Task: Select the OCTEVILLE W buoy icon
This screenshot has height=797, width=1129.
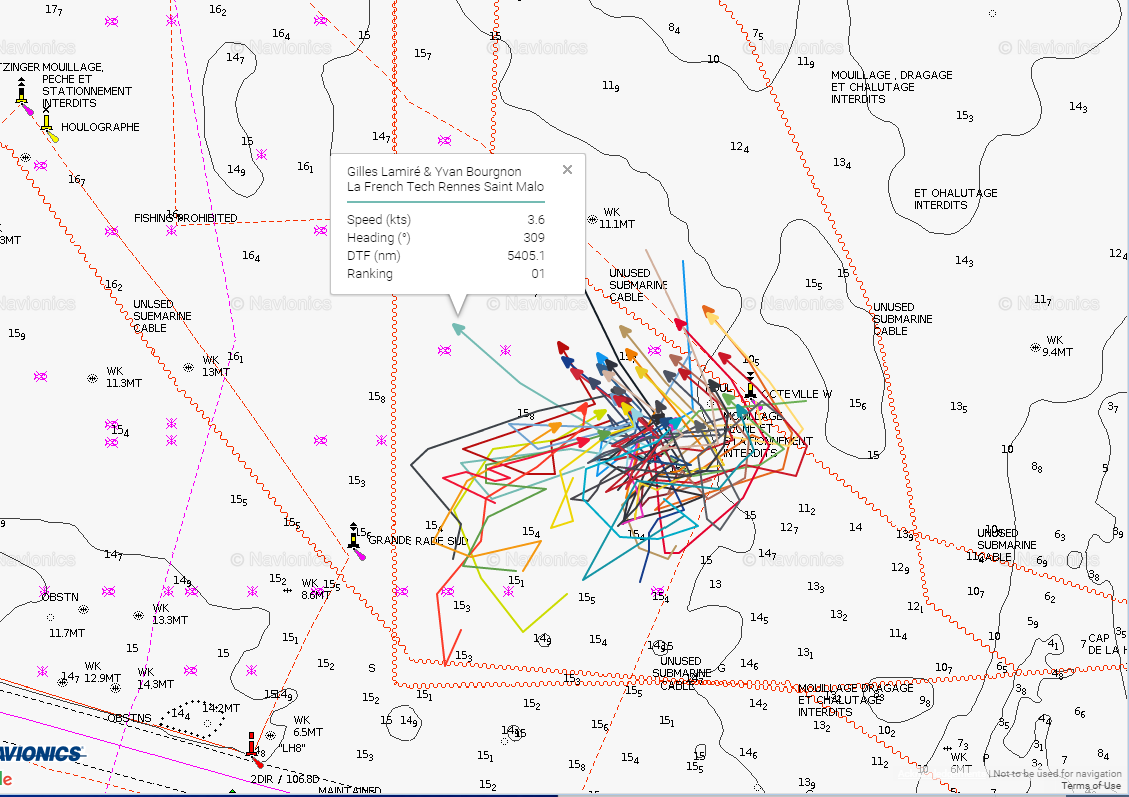Action: coord(751,387)
